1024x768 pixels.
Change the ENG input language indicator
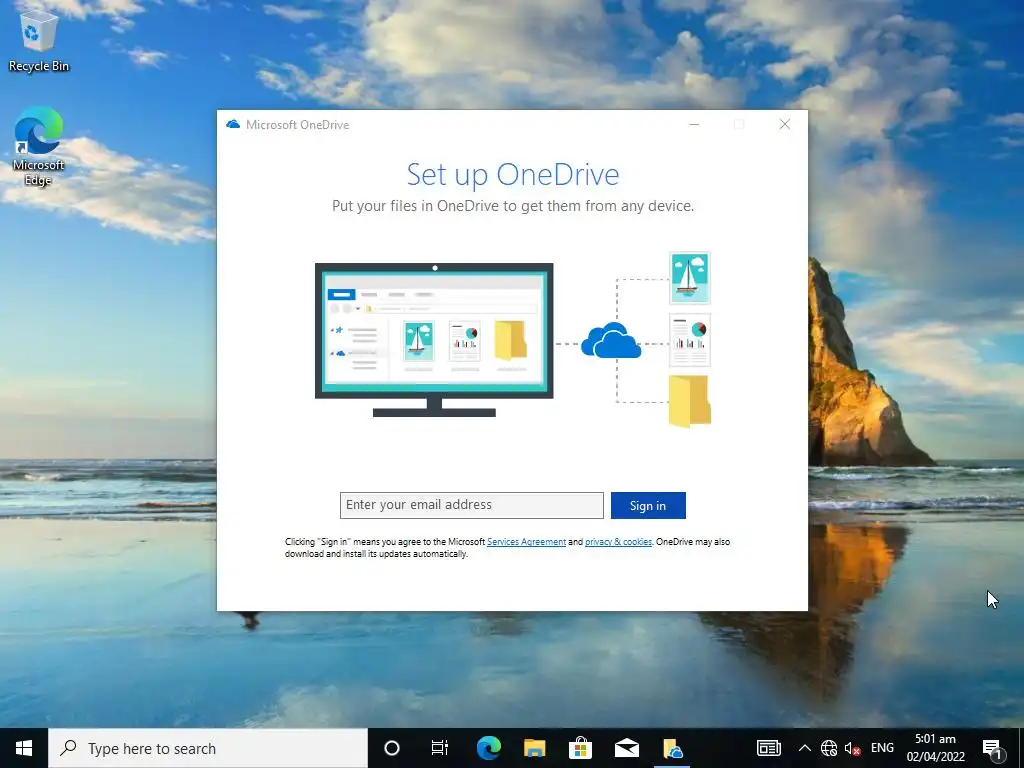tap(882, 748)
